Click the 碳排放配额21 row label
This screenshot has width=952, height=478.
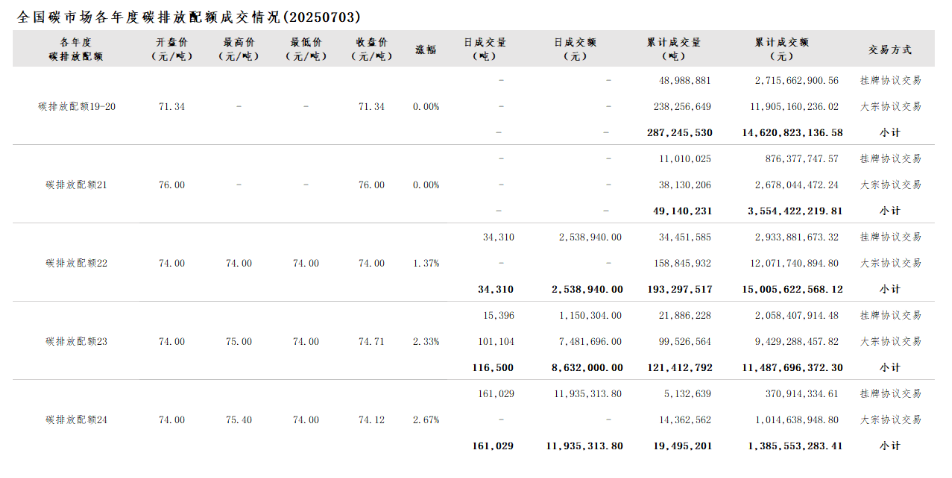click(x=76, y=185)
